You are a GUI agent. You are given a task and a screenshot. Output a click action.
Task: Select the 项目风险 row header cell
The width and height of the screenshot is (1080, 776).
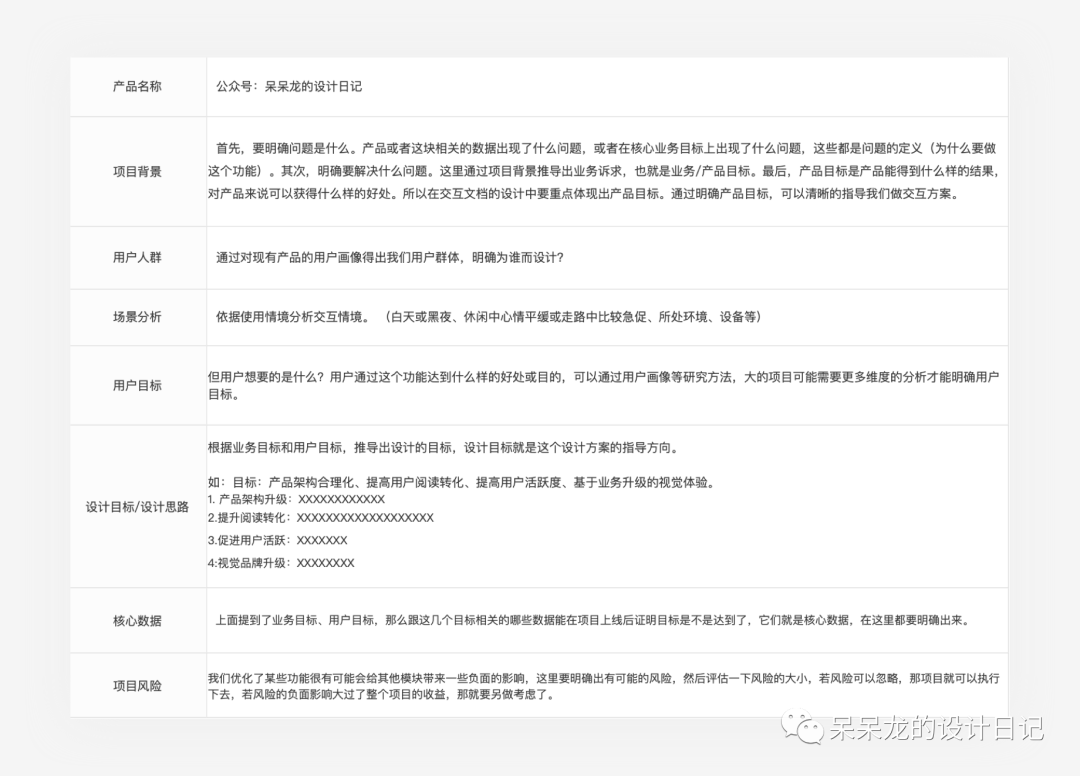(137, 685)
